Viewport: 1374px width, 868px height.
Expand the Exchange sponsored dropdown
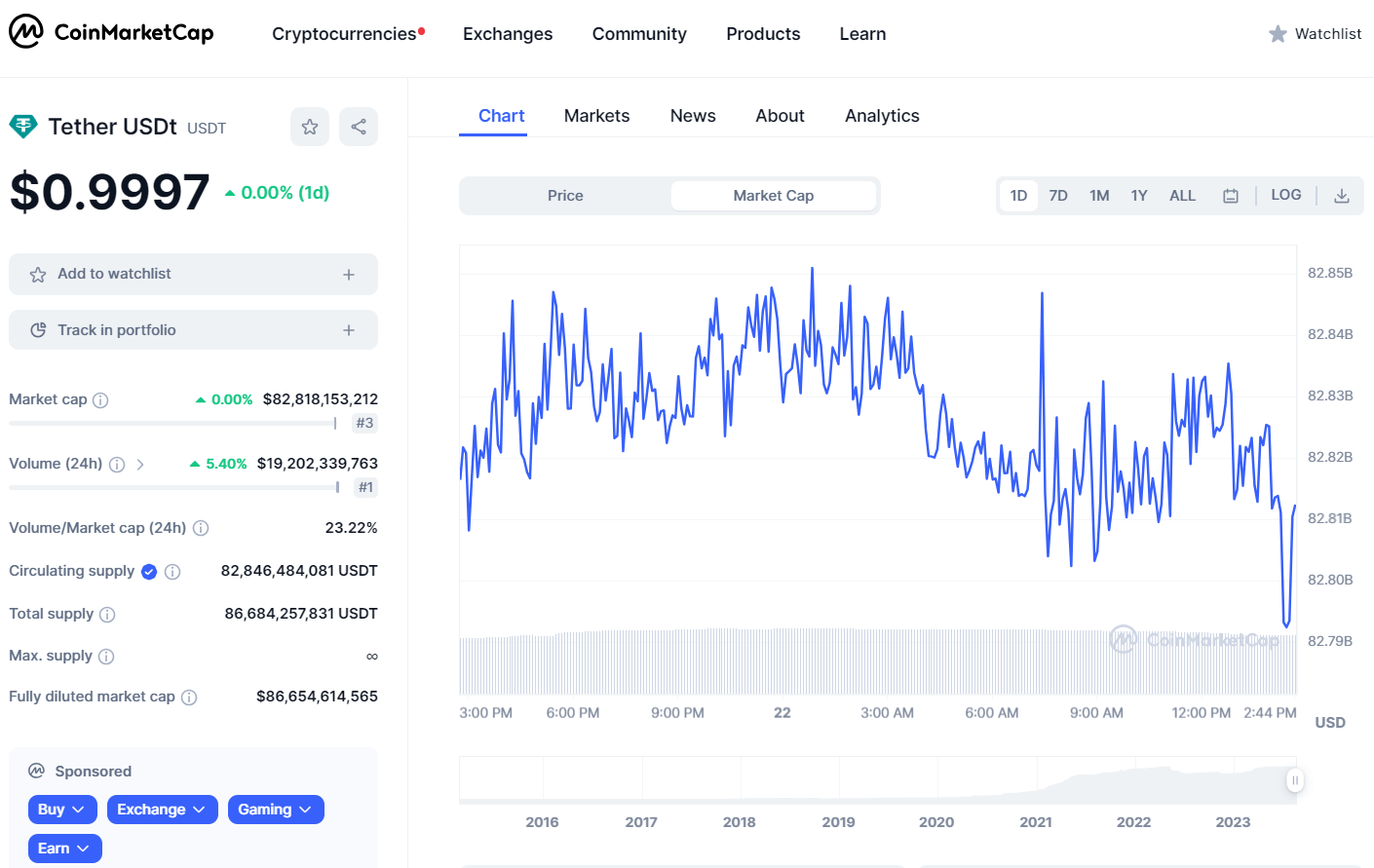[162, 810]
